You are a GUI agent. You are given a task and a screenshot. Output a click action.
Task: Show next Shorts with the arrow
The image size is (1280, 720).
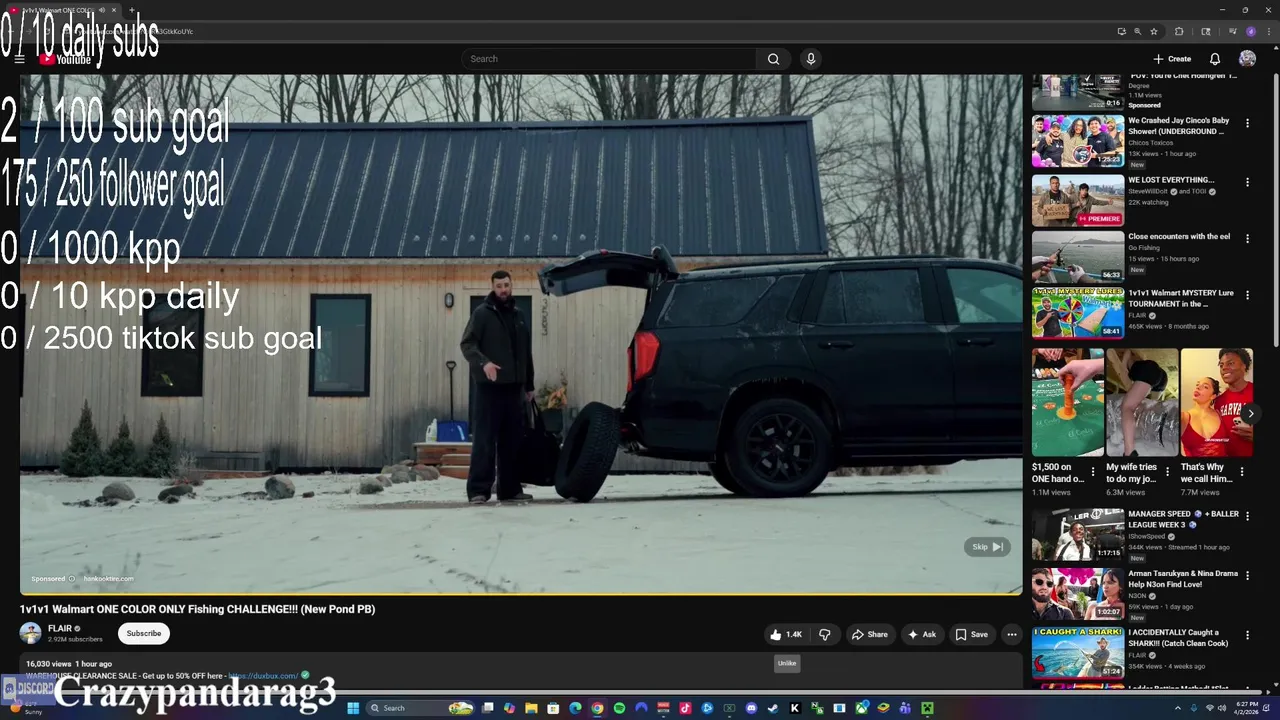(1250, 413)
